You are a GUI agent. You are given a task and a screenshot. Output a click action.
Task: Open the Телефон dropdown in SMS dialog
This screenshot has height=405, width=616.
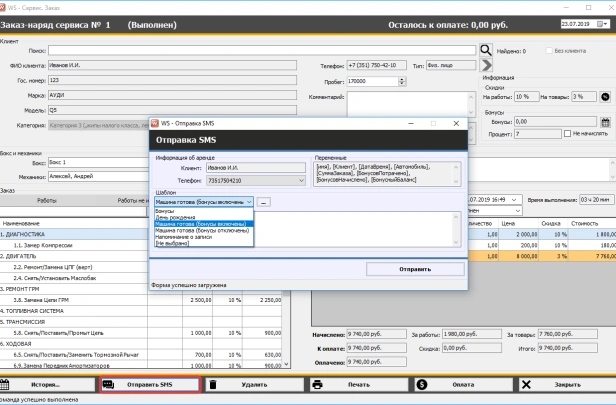pos(302,180)
